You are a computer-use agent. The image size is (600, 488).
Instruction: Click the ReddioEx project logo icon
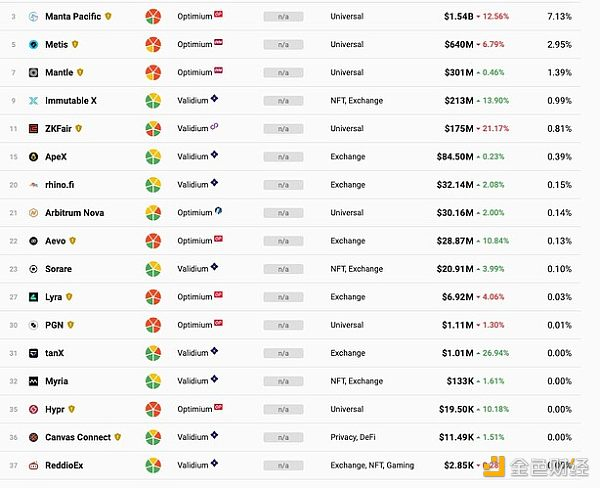click(35, 465)
